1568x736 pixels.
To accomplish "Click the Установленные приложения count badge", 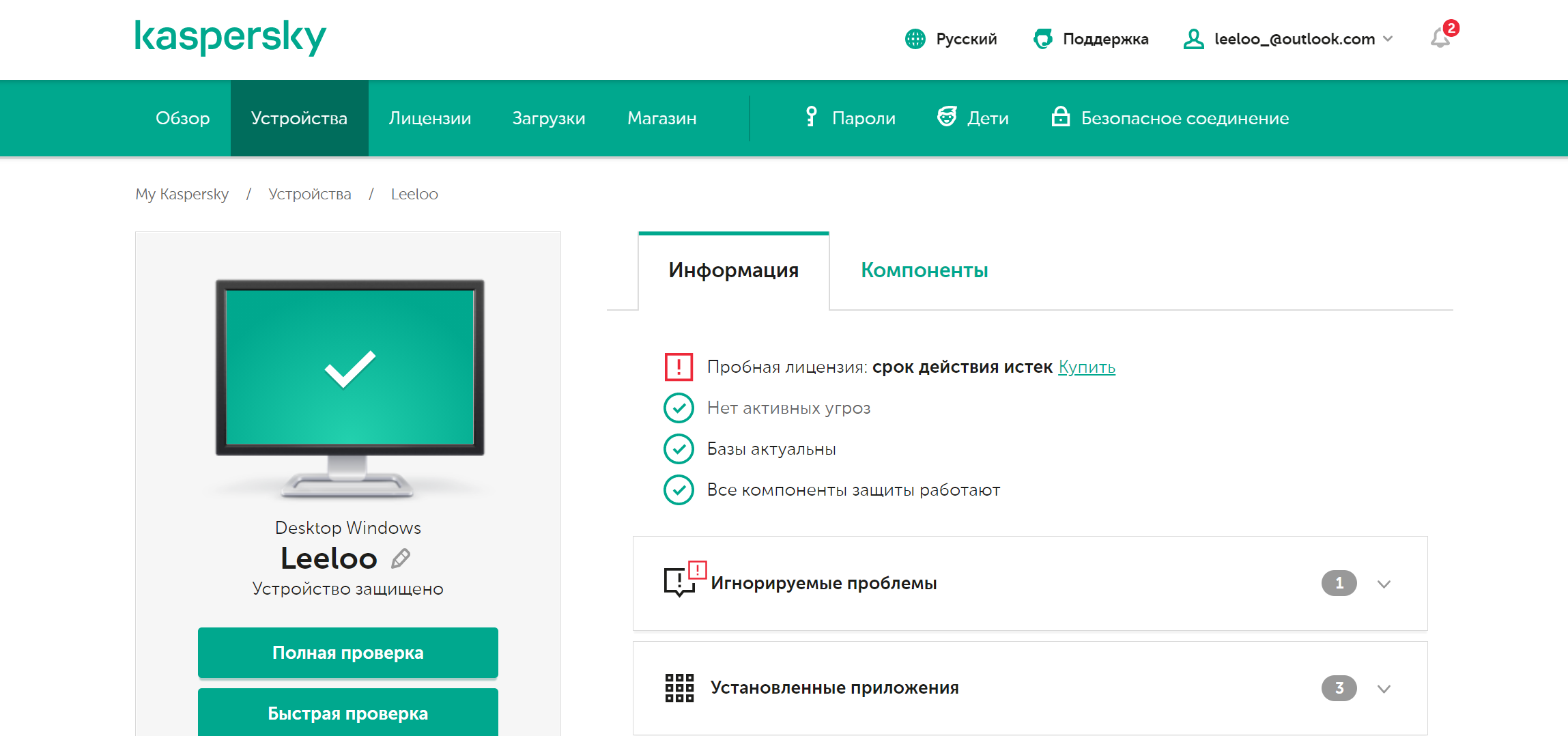I will tap(1339, 688).
